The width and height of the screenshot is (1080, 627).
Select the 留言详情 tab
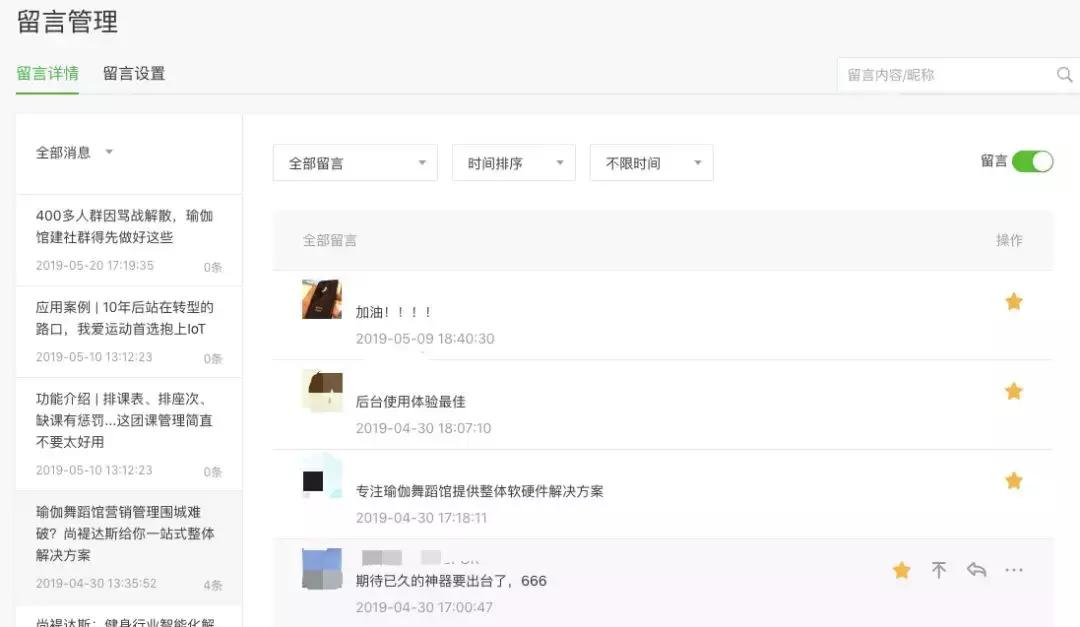click(x=47, y=72)
